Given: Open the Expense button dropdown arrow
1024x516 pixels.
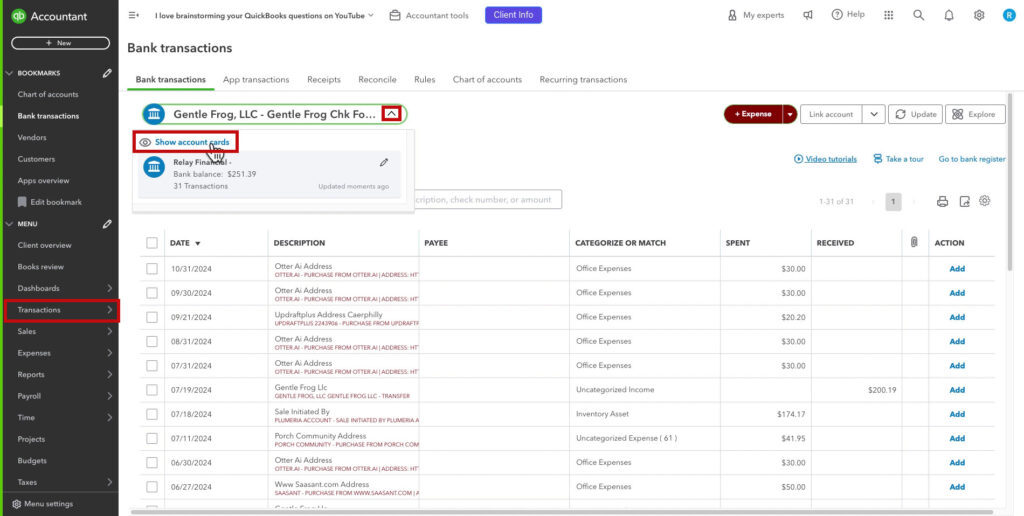Looking at the screenshot, I should pos(790,114).
